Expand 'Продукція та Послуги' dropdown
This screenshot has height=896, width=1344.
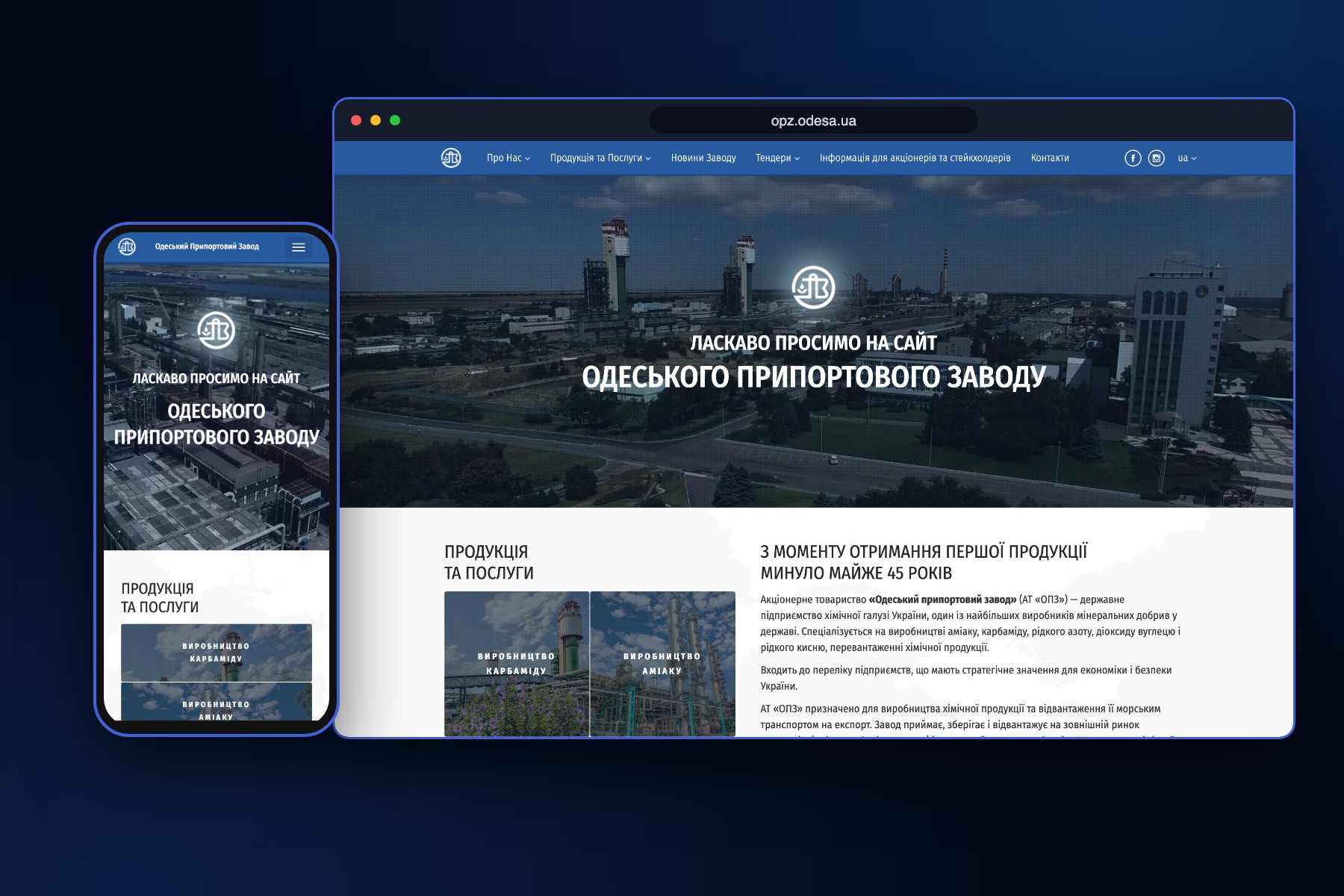pyautogui.click(x=600, y=158)
